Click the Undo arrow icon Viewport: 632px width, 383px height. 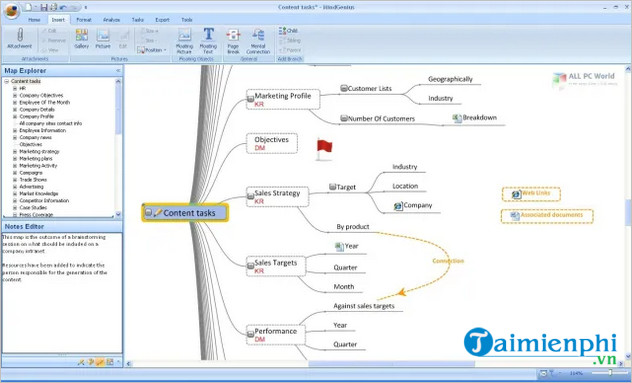click(63, 7)
